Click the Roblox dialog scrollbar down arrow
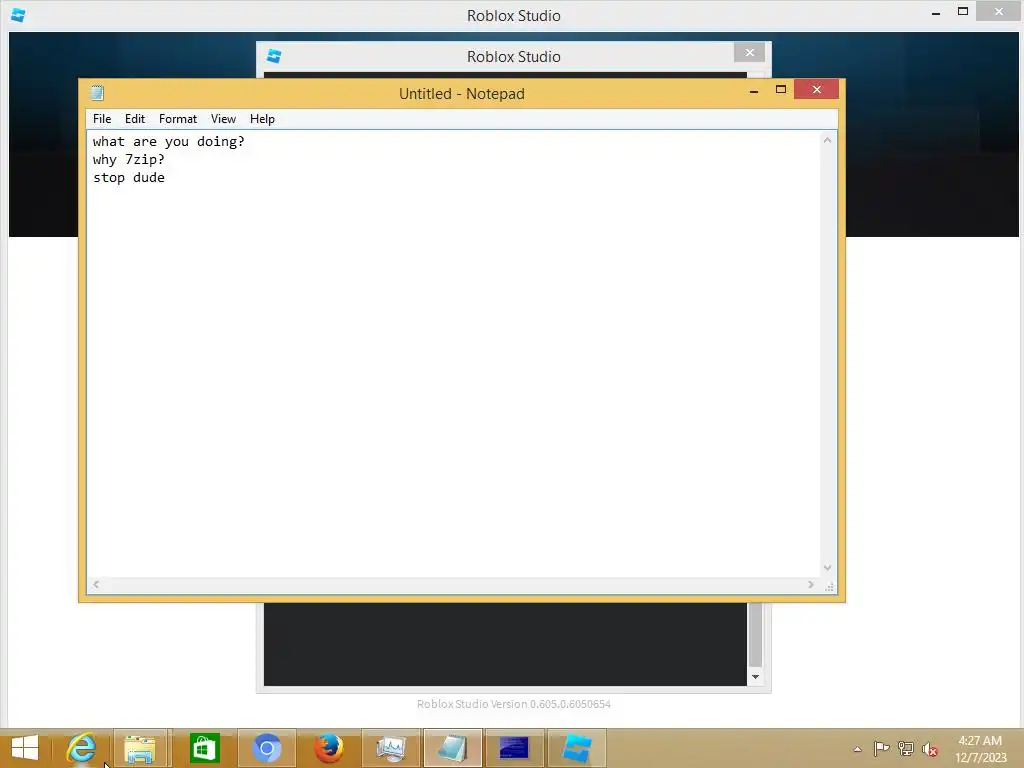The height and width of the screenshot is (768, 1024). tap(756, 677)
